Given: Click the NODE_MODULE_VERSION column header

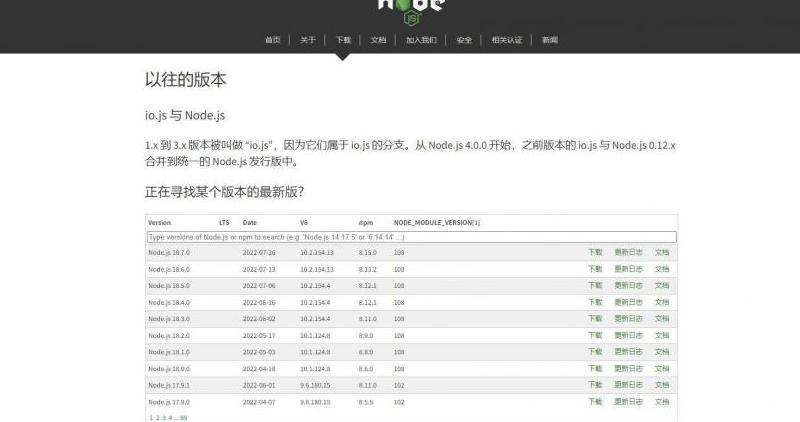Looking at the screenshot, I should [x=437, y=222].
